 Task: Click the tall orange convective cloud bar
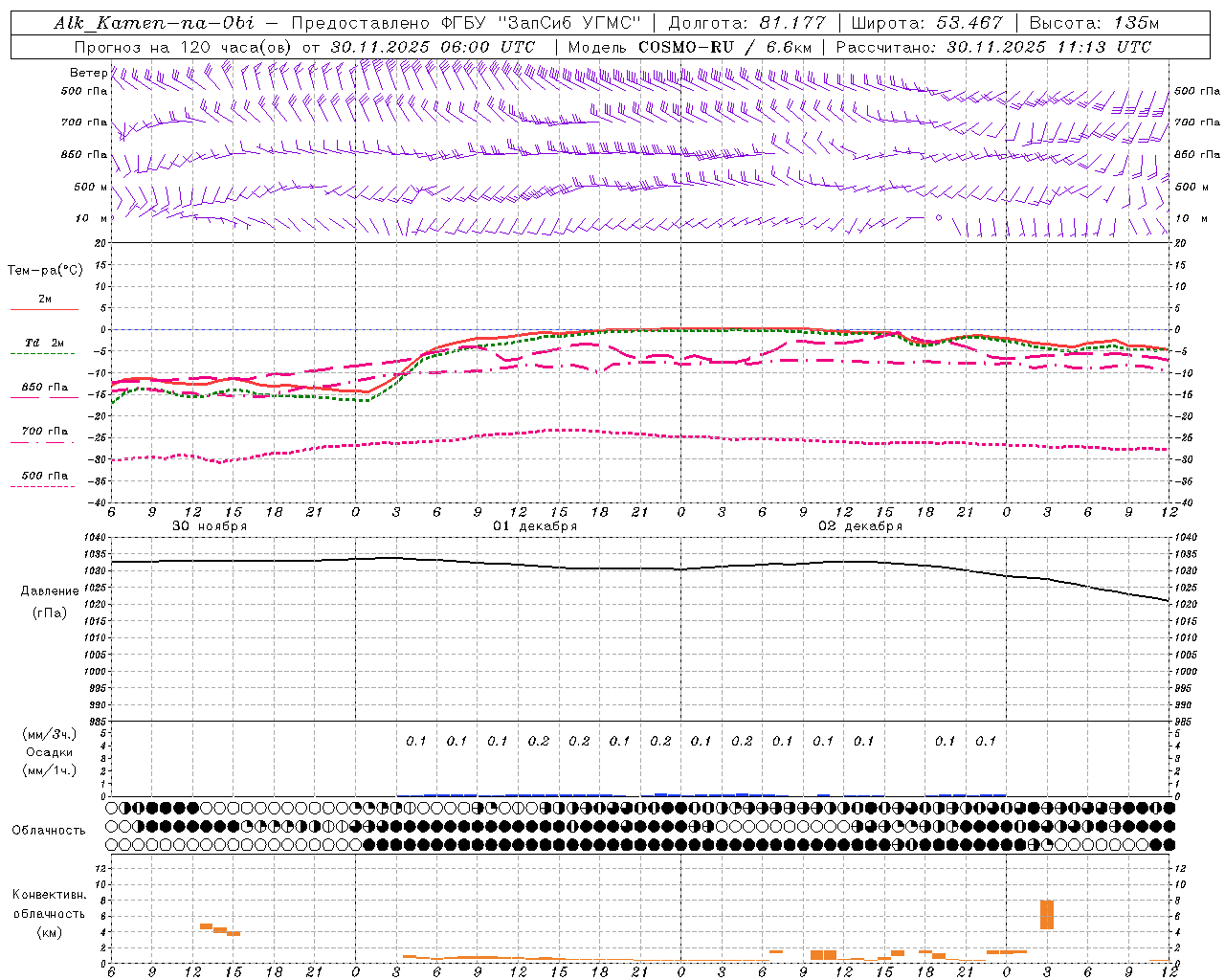click(1047, 914)
